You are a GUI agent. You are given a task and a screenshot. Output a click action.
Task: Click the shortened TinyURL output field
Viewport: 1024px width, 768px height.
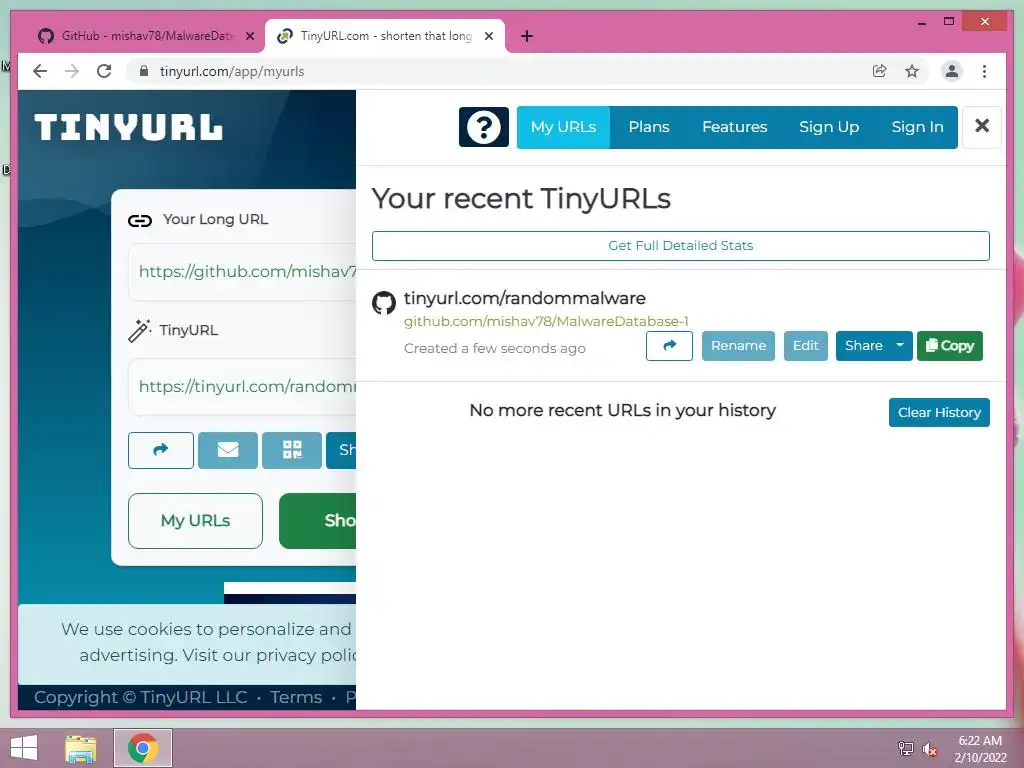[x=242, y=387]
